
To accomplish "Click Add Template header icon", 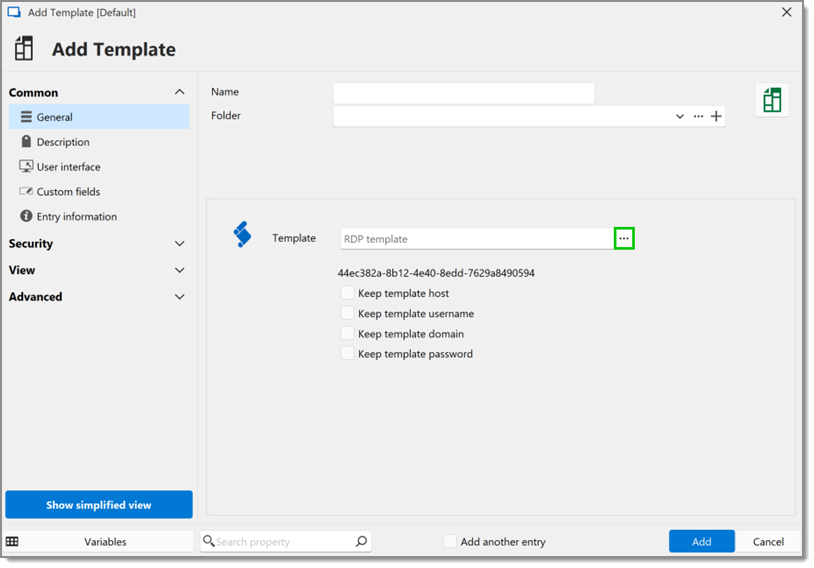I will tap(24, 48).
